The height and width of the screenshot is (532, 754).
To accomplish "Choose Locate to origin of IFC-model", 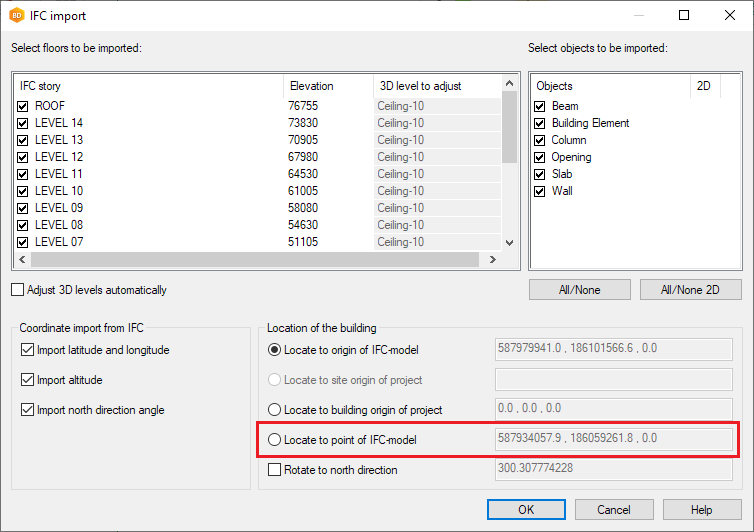I will coord(274,350).
